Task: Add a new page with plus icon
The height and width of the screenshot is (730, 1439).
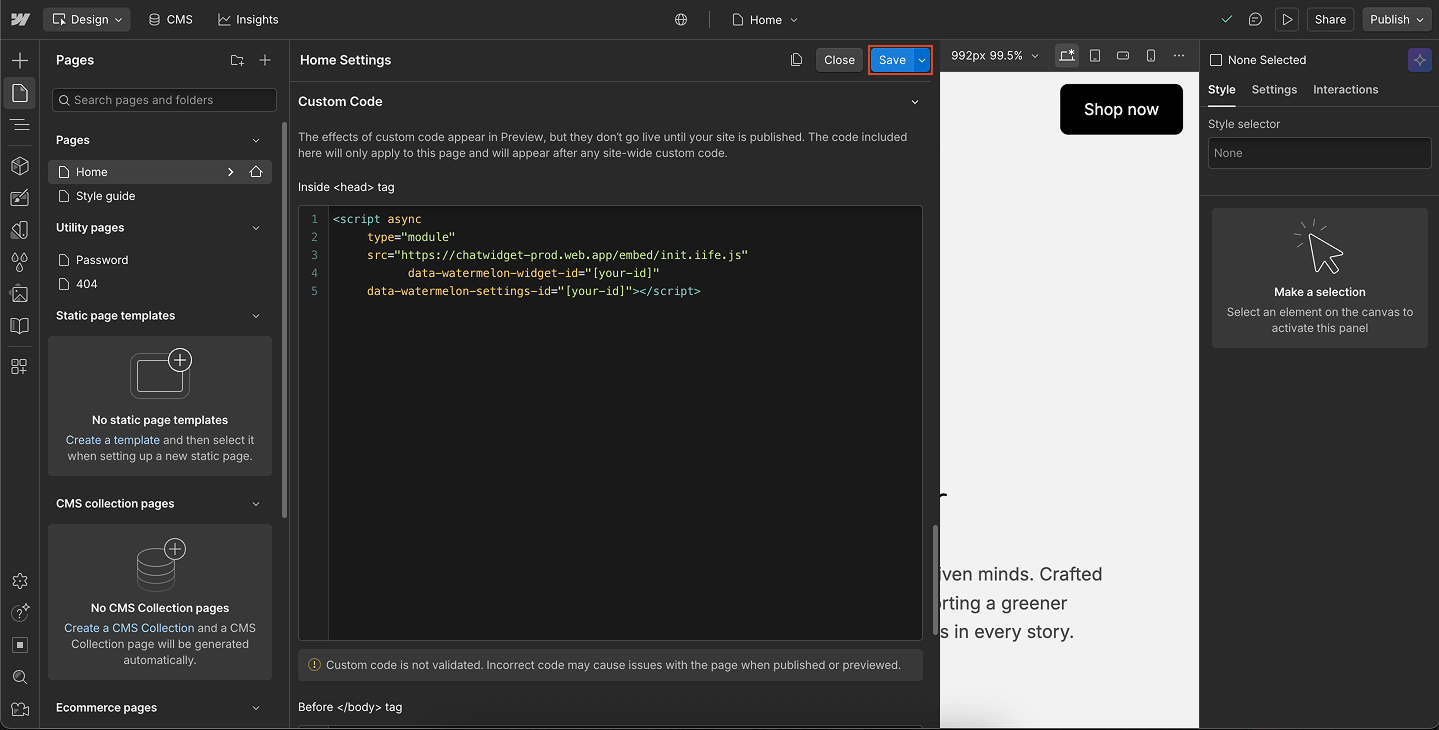Action: 265,60
